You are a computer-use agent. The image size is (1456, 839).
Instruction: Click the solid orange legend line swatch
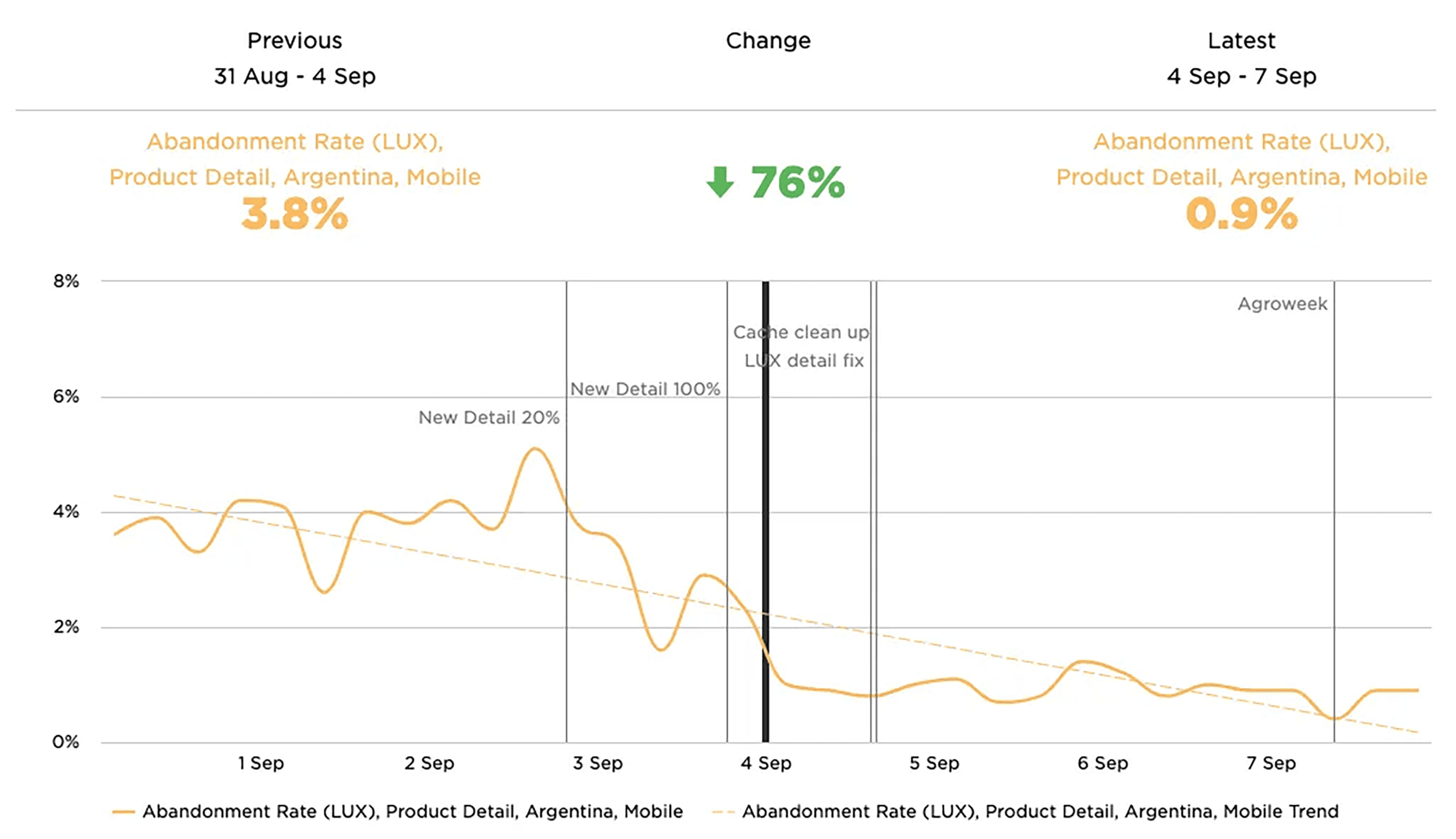(123, 812)
